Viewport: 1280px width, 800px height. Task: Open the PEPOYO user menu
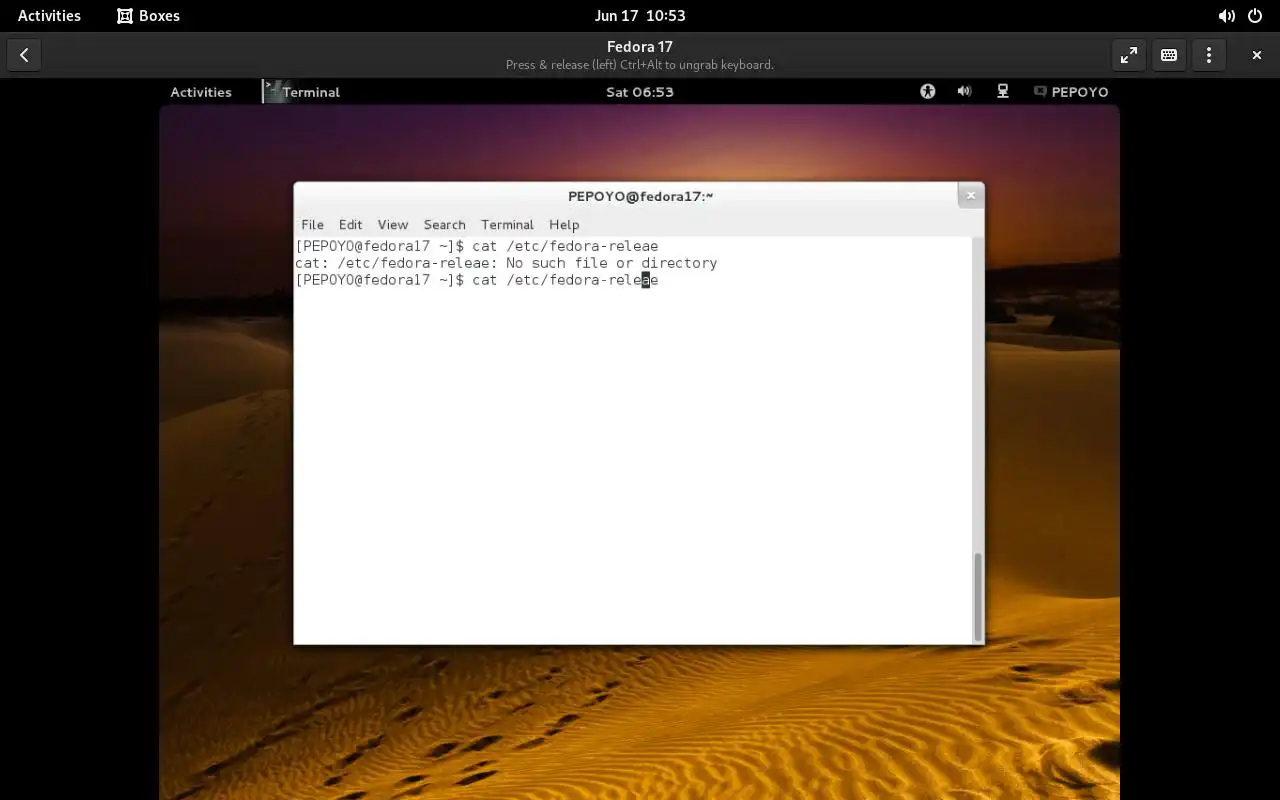coord(1071,92)
